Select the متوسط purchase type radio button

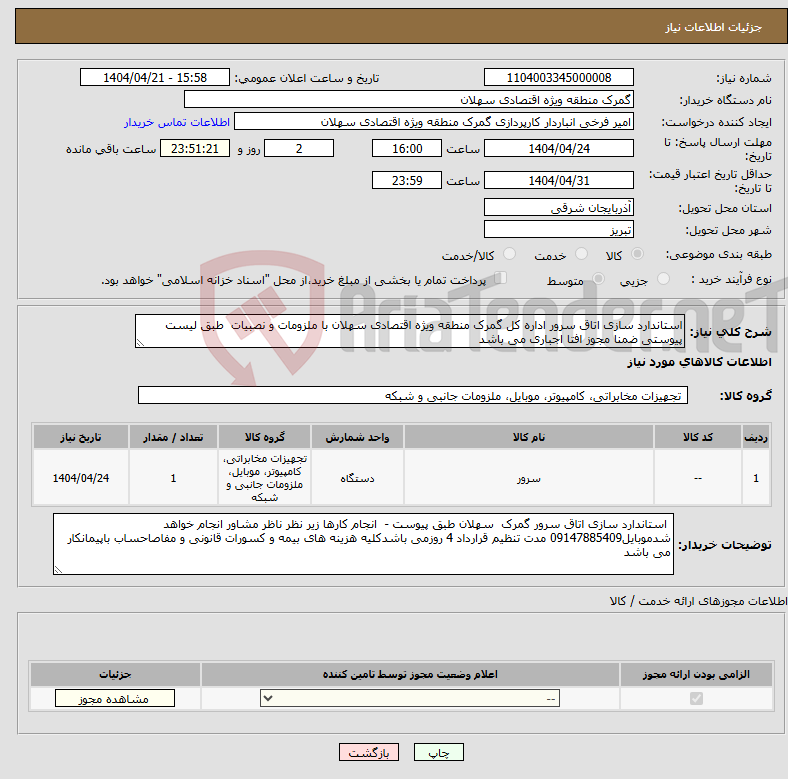click(x=598, y=278)
